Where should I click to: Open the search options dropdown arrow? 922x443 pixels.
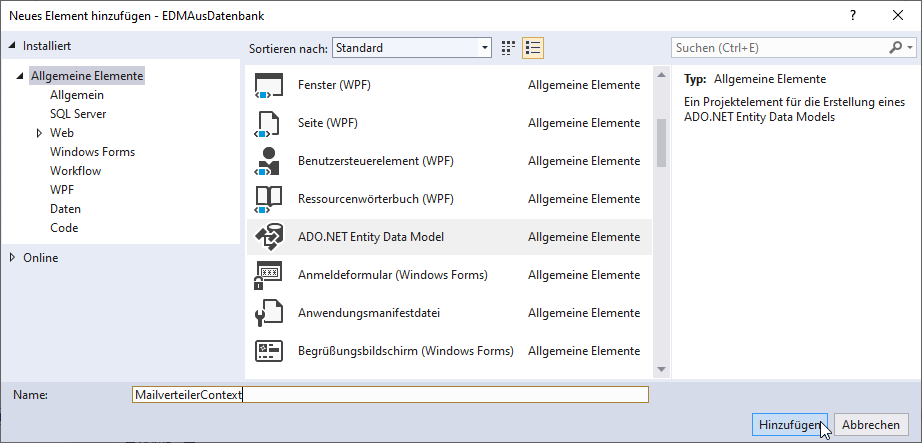[910, 48]
